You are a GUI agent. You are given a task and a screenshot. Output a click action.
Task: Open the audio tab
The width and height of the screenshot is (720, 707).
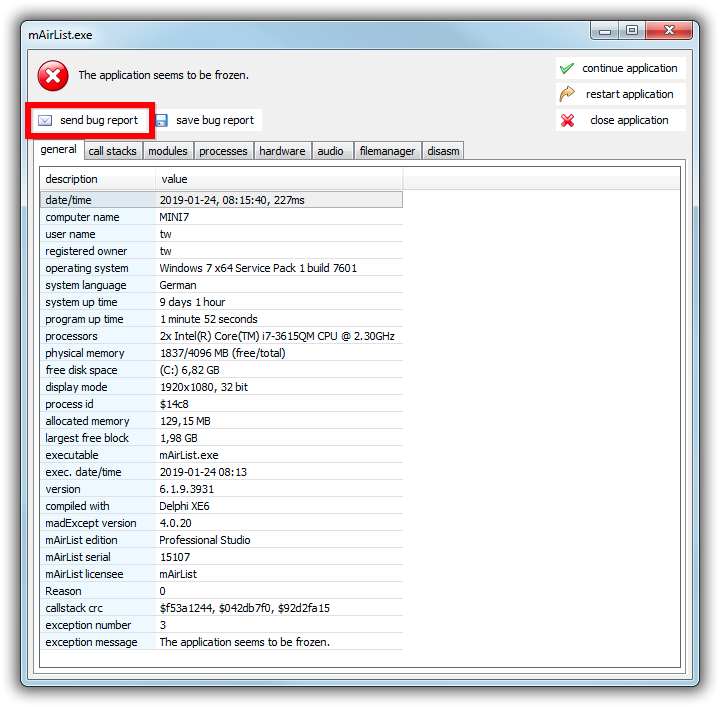click(330, 151)
